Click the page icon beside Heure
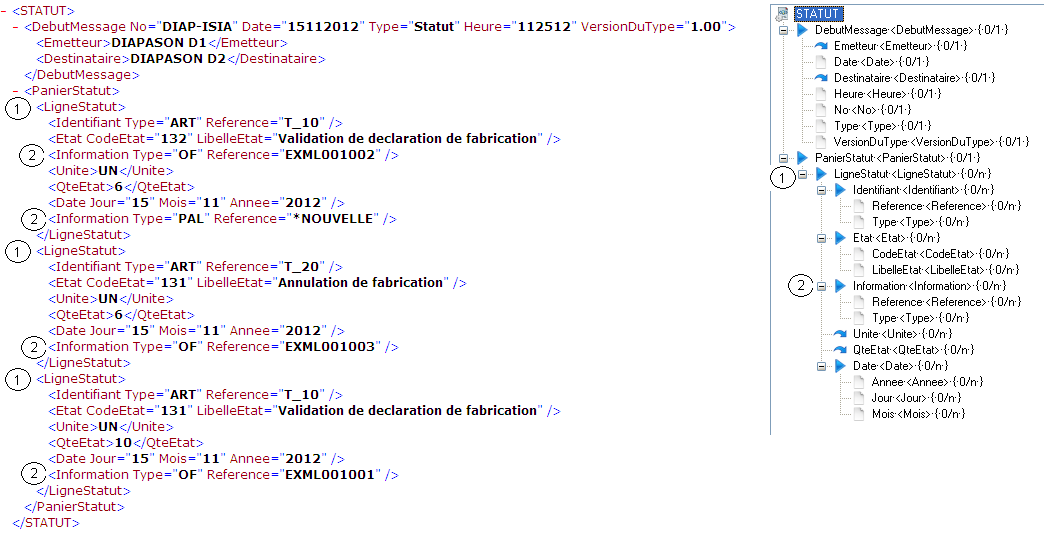Screen dimensions: 1050x533 coord(822,94)
